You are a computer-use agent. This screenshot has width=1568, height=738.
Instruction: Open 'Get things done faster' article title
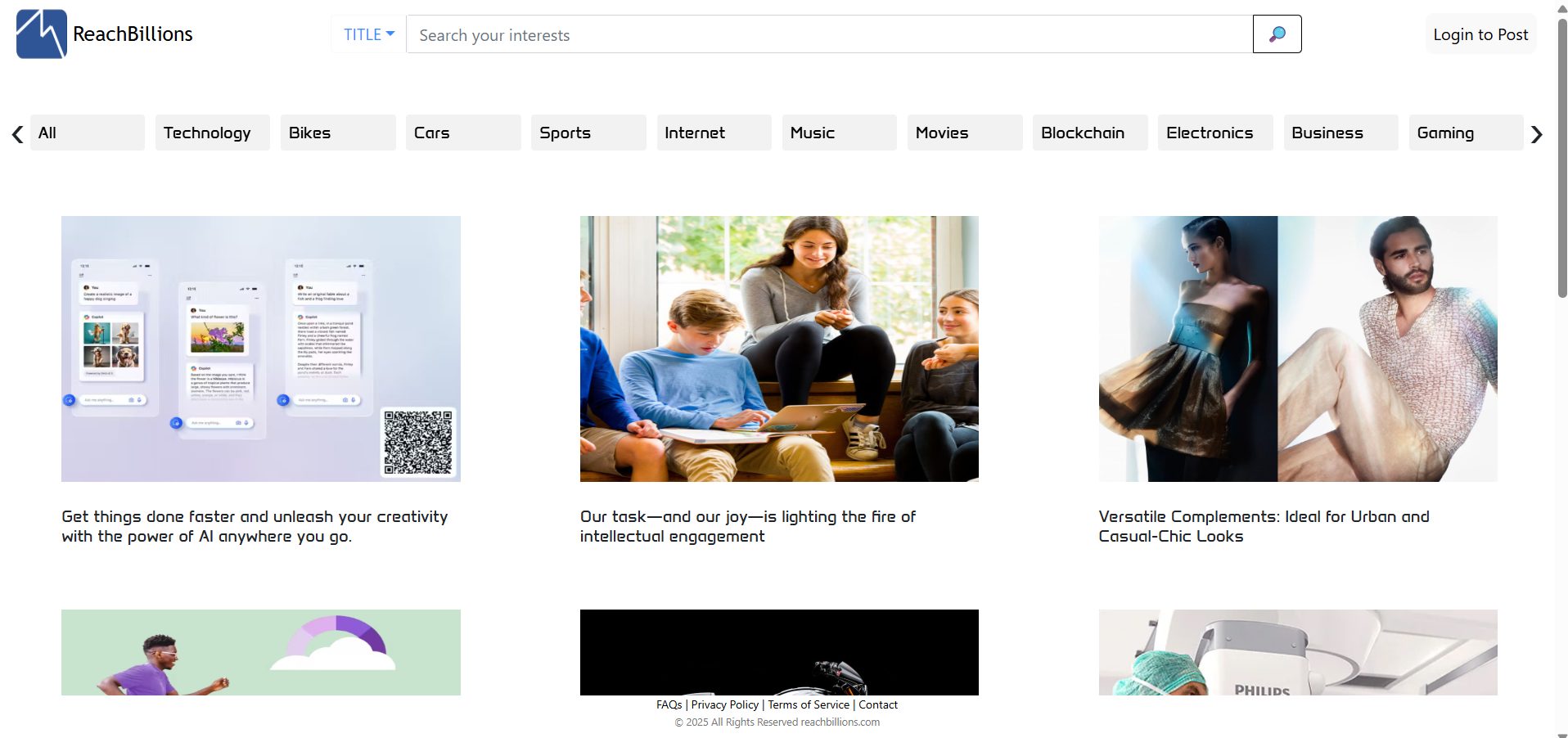(x=255, y=526)
